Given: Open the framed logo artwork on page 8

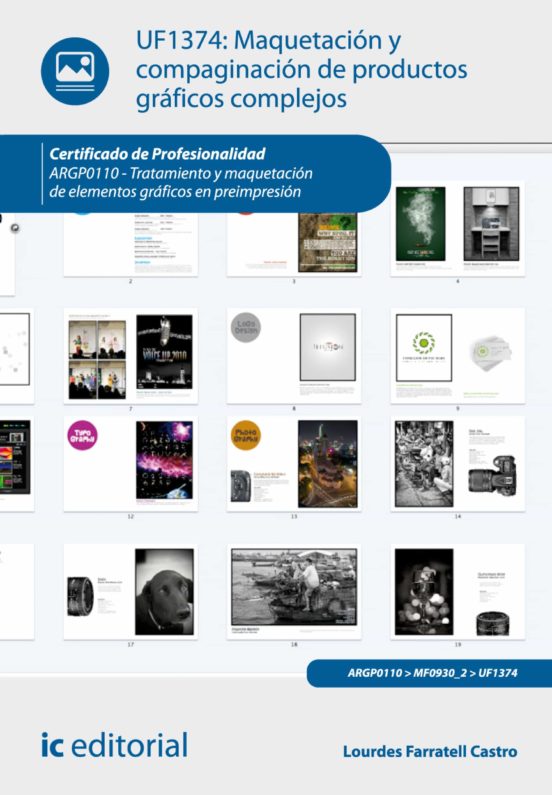Looking at the screenshot, I should coord(327,347).
